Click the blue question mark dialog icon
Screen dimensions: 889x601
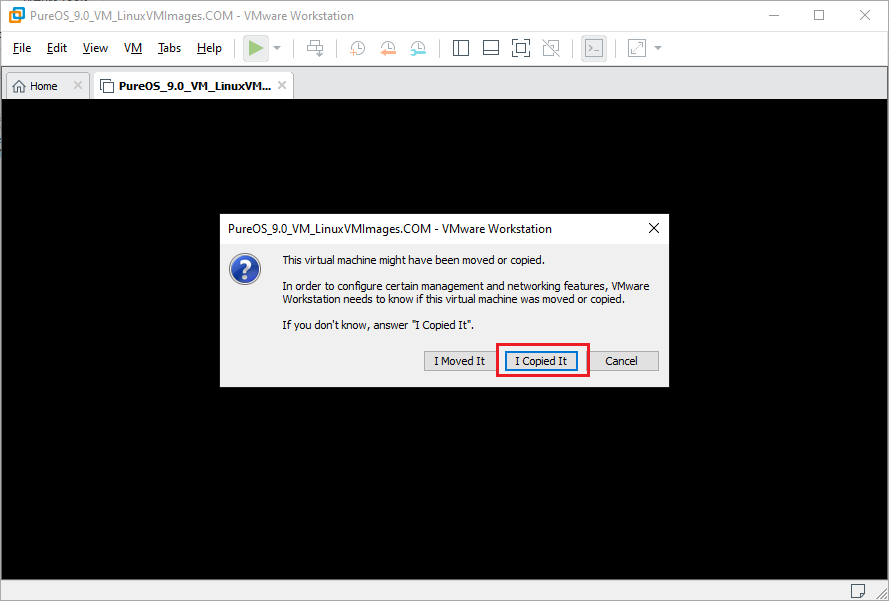245,269
